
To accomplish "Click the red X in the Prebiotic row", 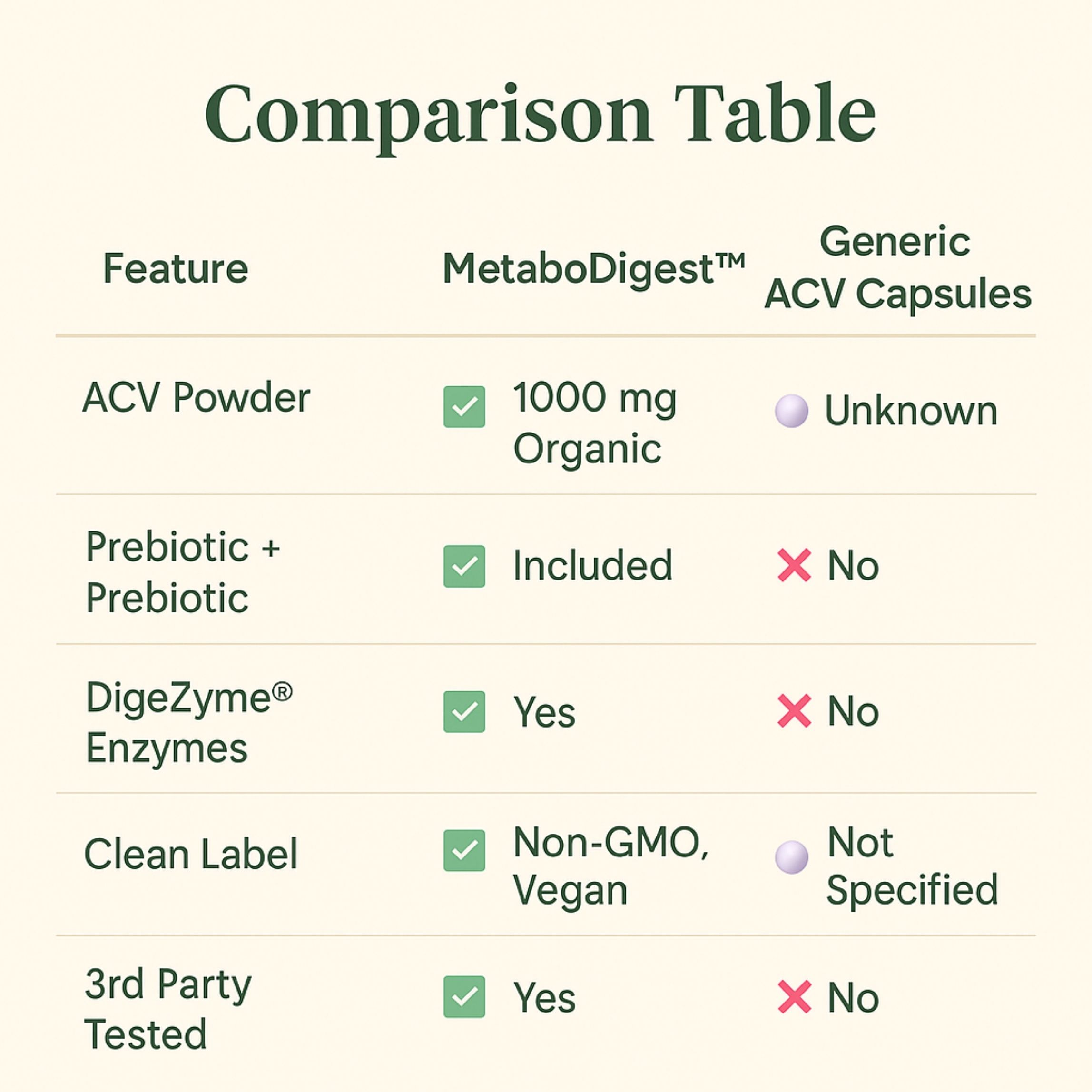I will pyautogui.click(x=794, y=565).
